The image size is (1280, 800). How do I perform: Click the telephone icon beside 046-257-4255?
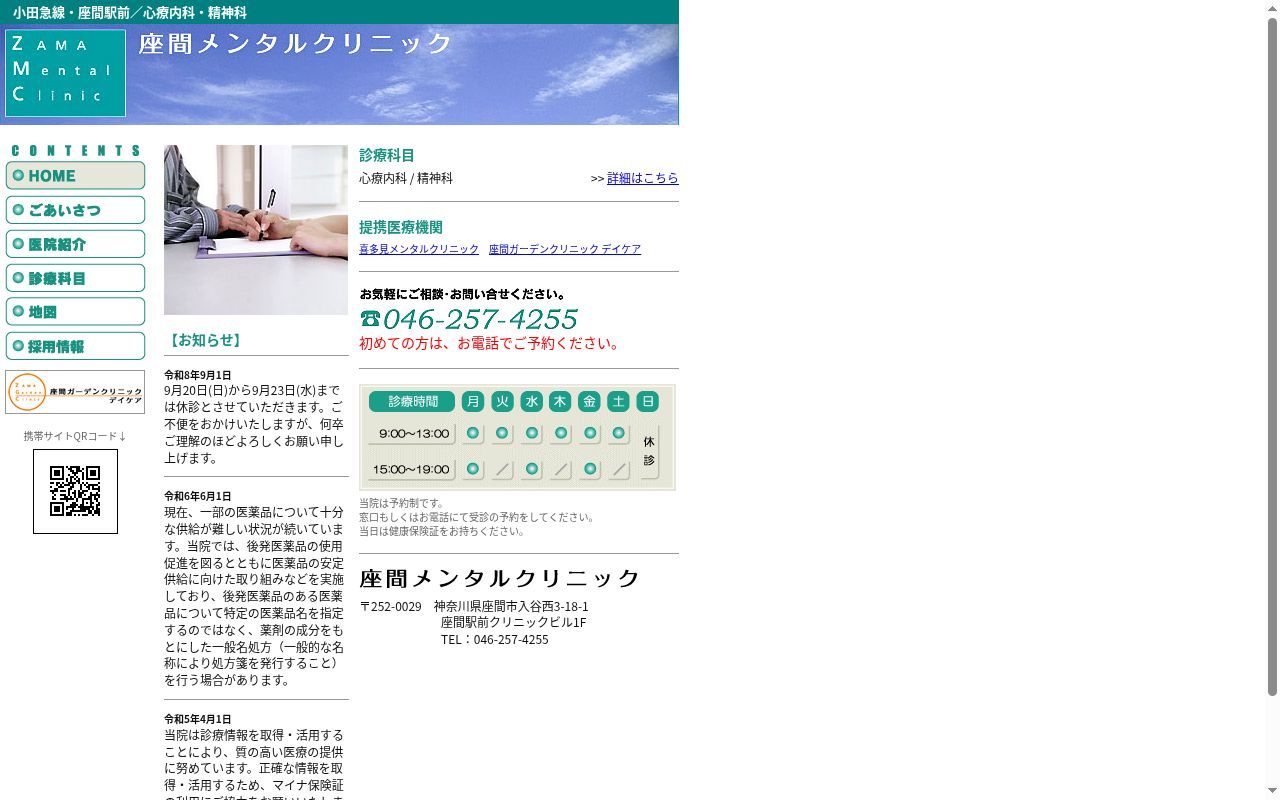click(x=370, y=319)
